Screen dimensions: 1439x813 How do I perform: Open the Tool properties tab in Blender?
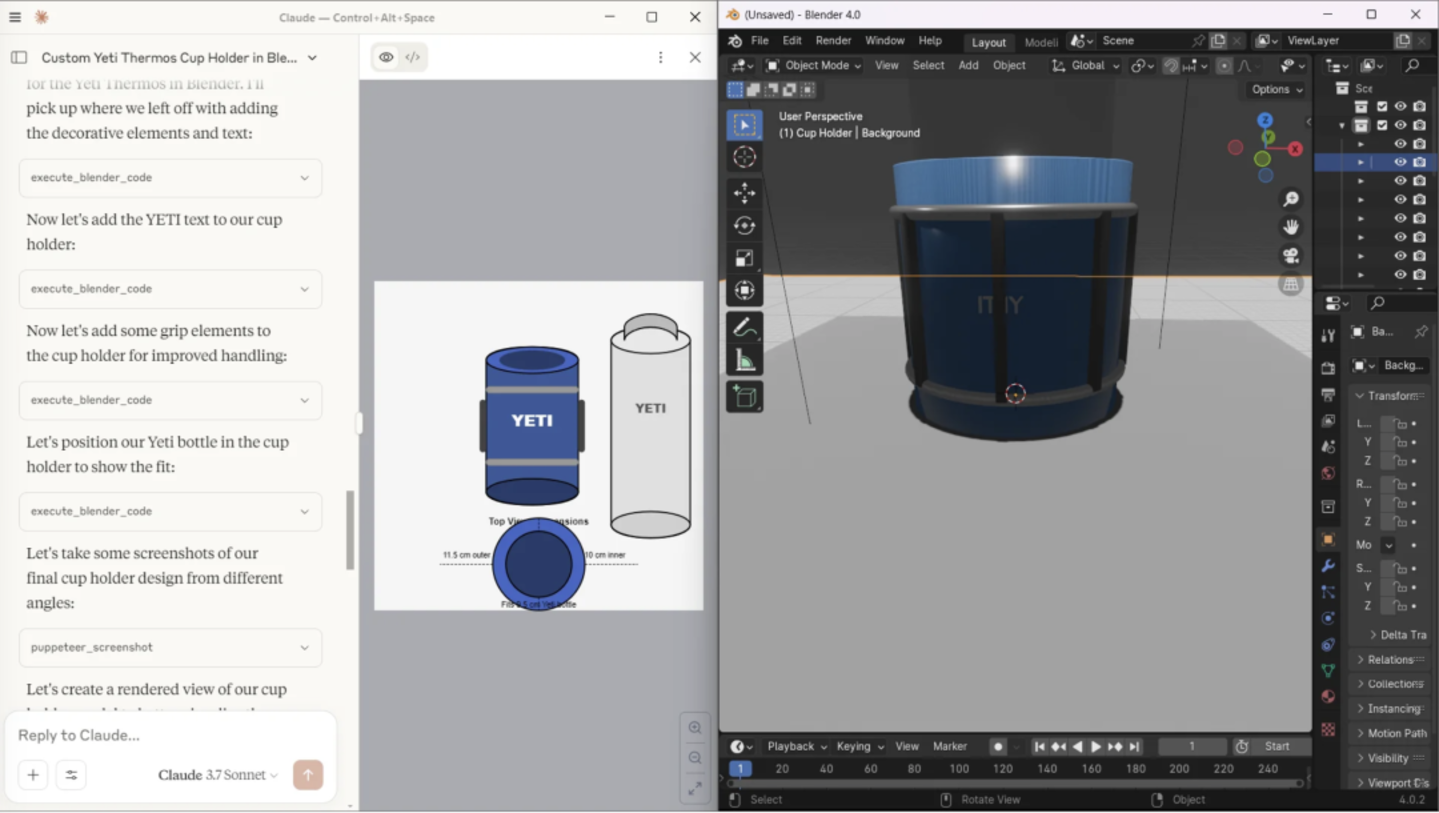[x=1328, y=335]
